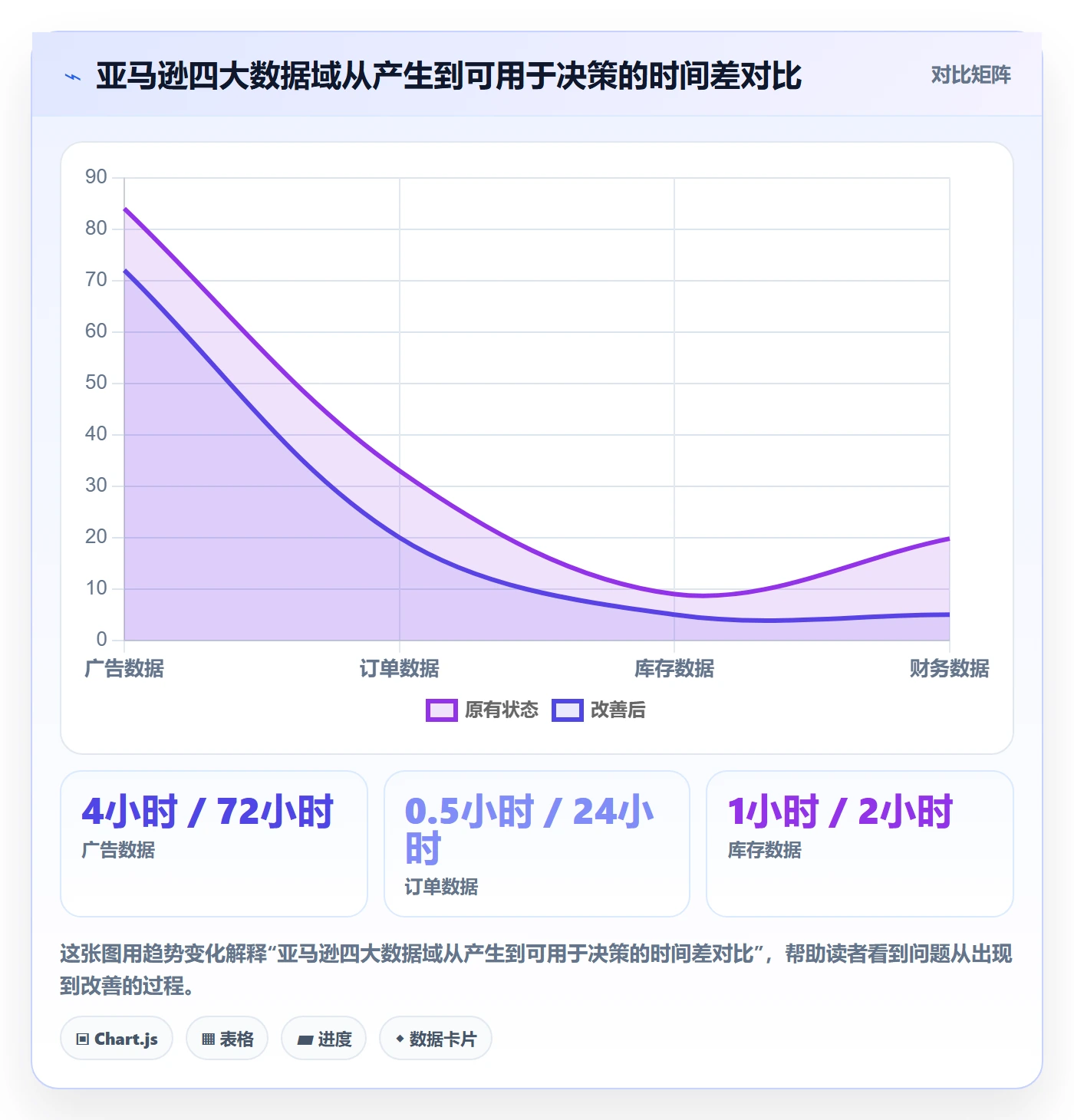
Task: Click the 订单数据 caption in middle card
Action: [441, 887]
